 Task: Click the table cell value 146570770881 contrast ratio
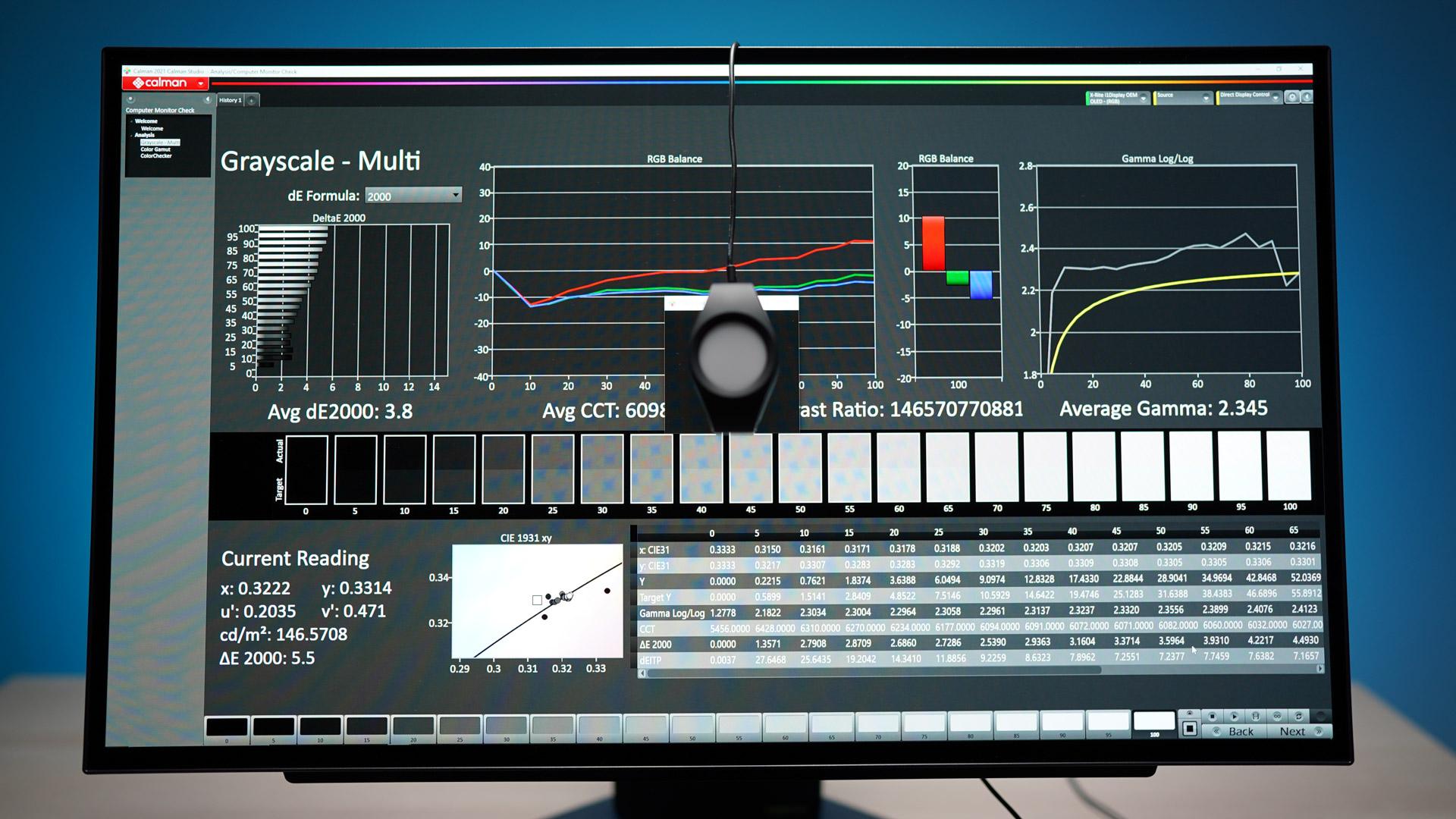(956, 409)
